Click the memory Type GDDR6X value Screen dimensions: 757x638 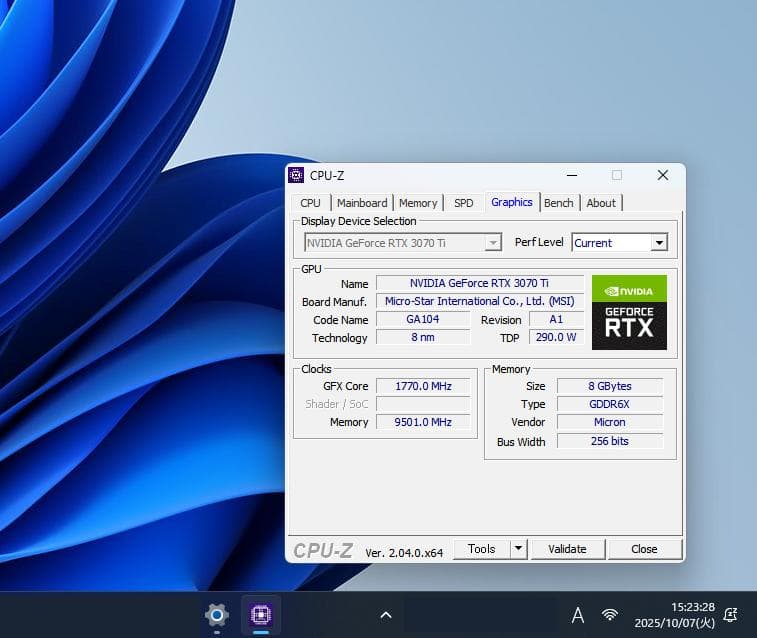(610, 404)
